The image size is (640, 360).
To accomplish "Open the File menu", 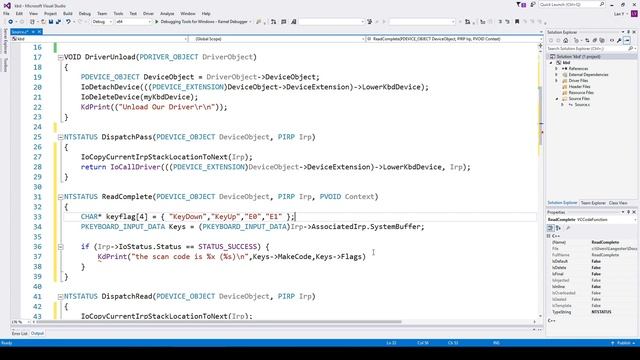I will (6, 13).
